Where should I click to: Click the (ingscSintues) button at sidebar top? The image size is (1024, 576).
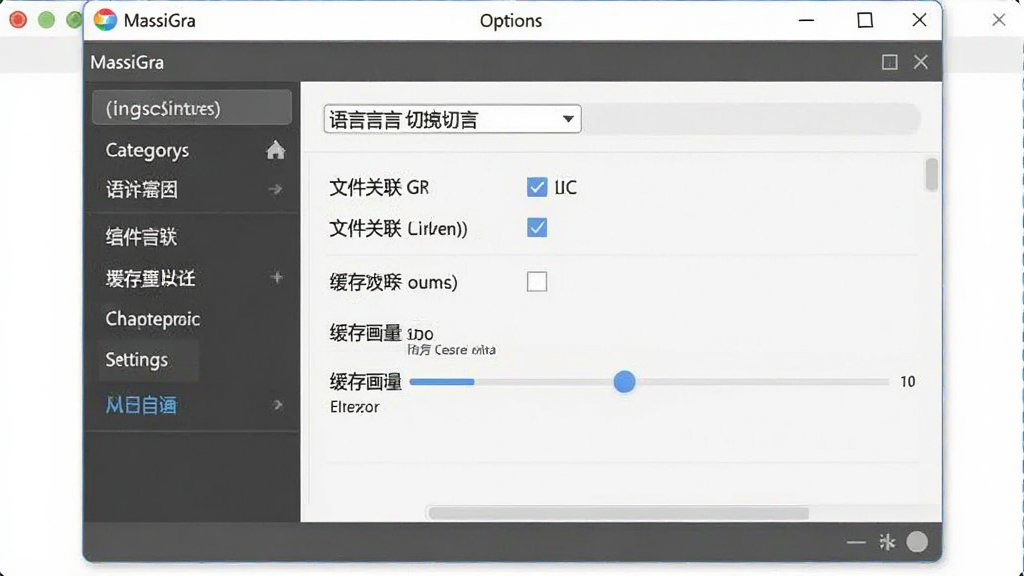(192, 108)
